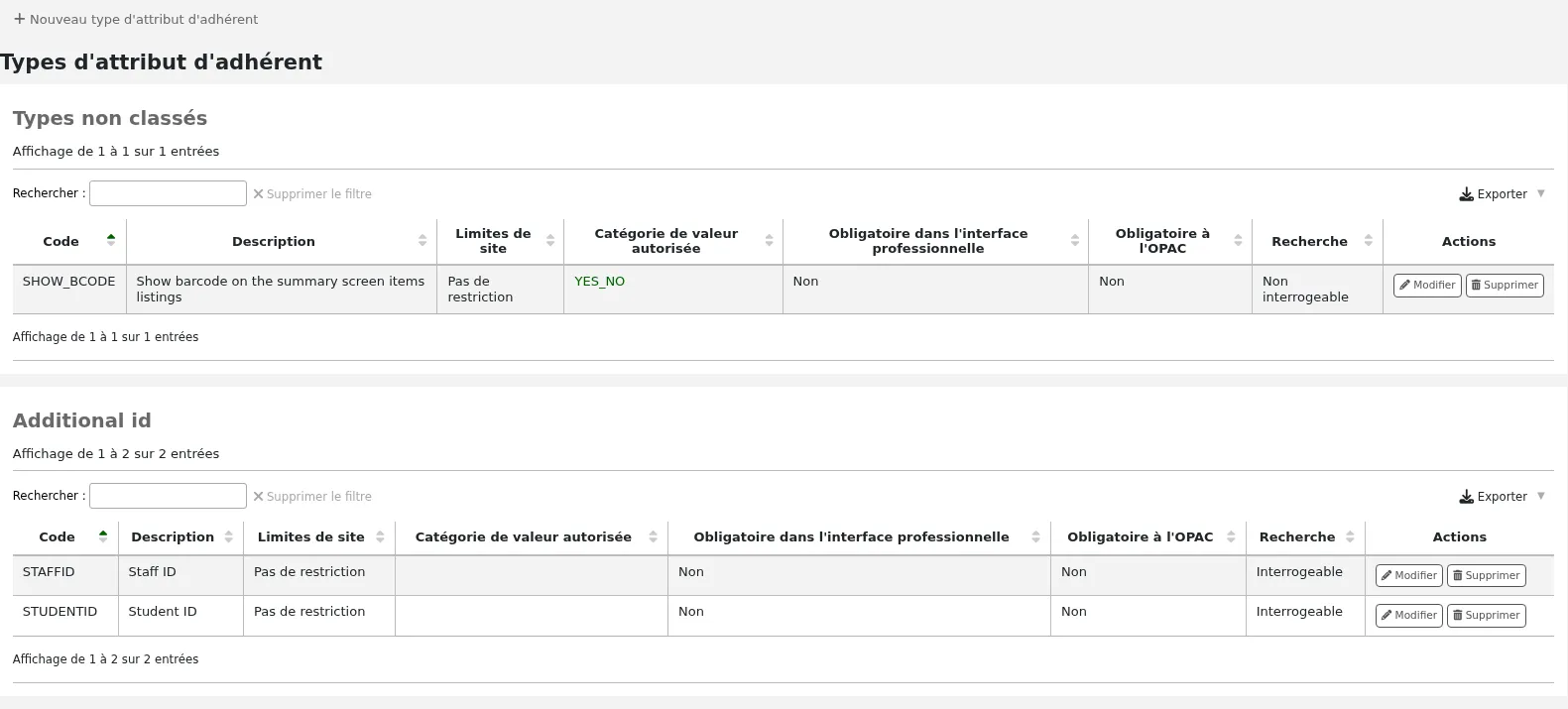This screenshot has height=709, width=1568.
Task: Open Exporter dropdown in Additional id
Action: pos(1502,497)
